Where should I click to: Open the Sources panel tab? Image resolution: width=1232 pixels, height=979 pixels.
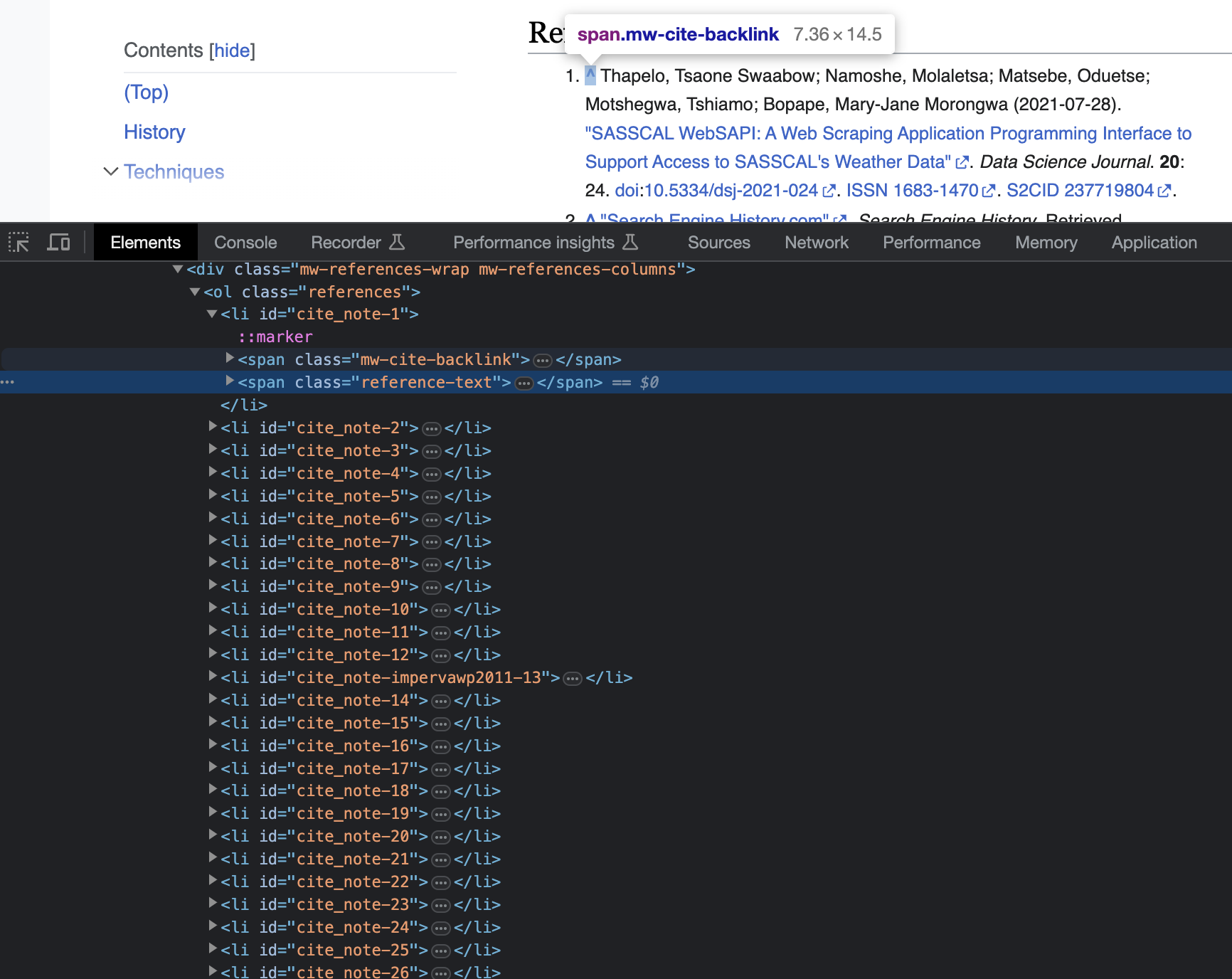coord(718,243)
